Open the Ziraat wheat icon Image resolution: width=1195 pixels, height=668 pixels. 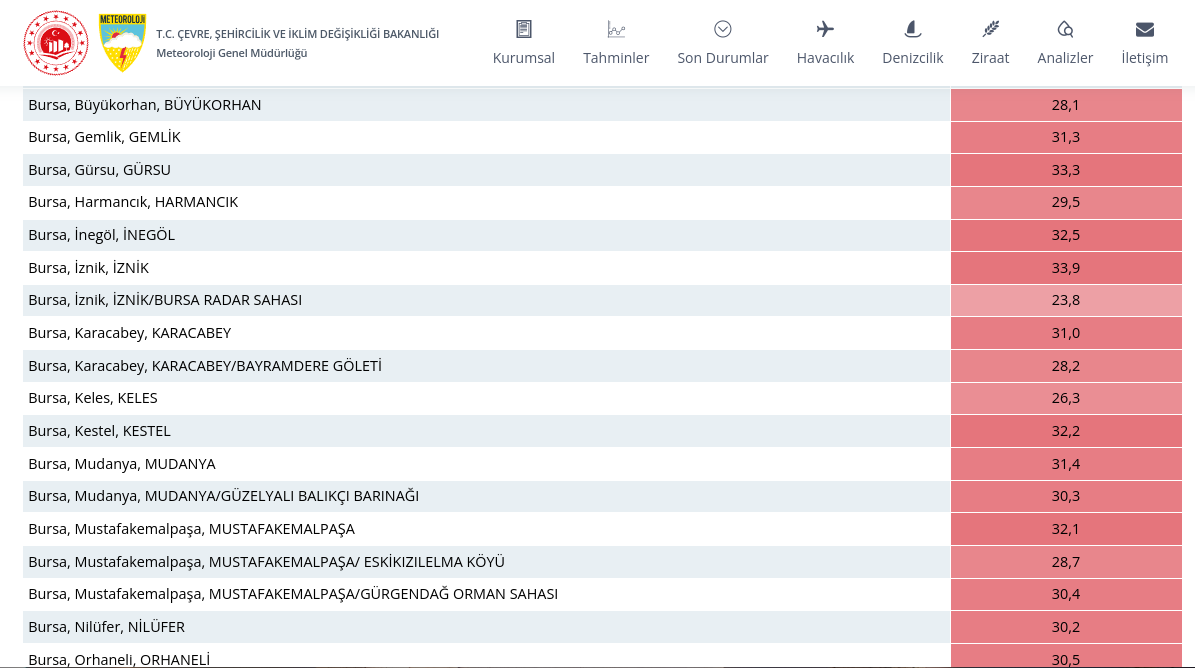[x=990, y=29]
